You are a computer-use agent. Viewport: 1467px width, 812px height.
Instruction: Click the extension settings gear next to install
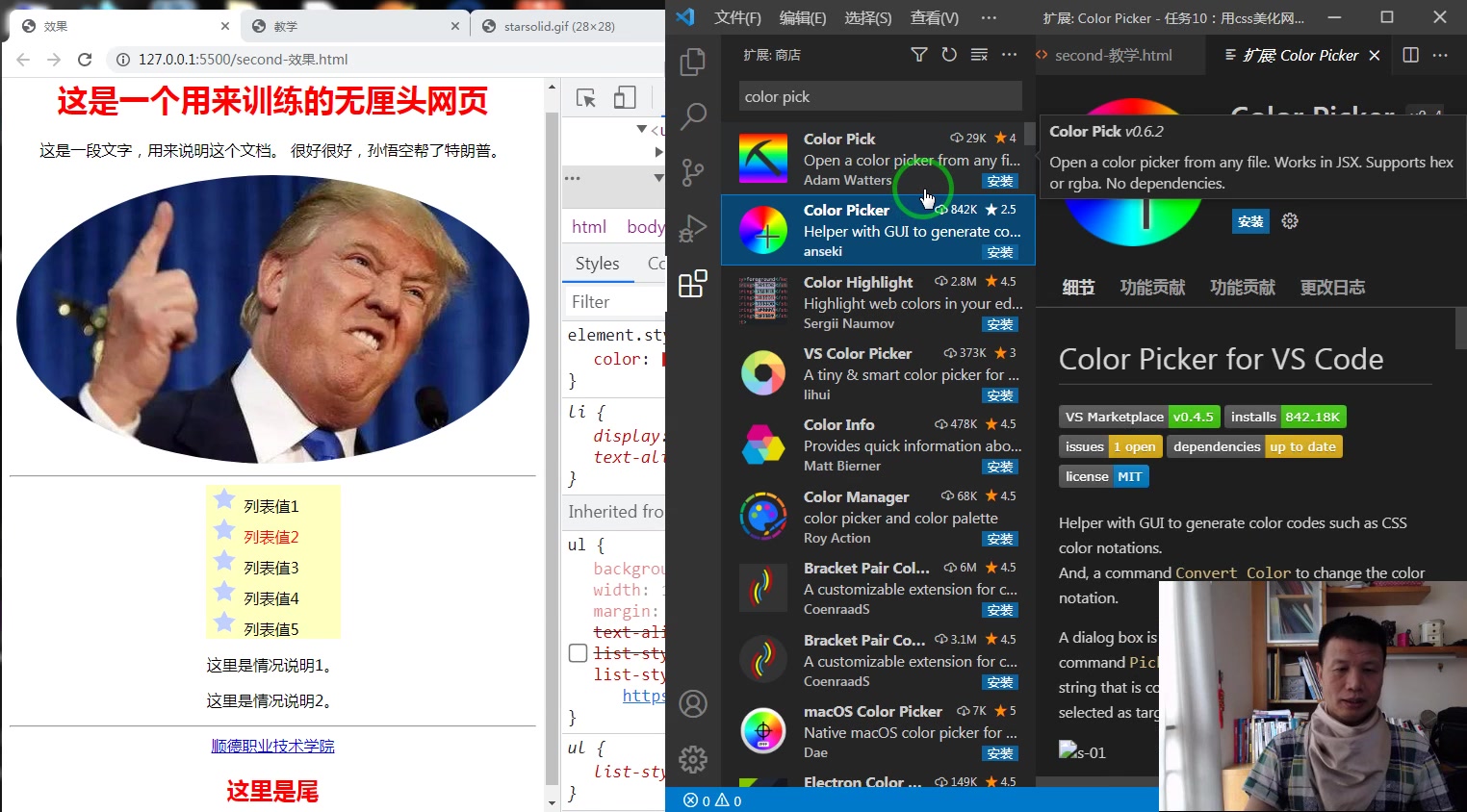pos(1290,221)
